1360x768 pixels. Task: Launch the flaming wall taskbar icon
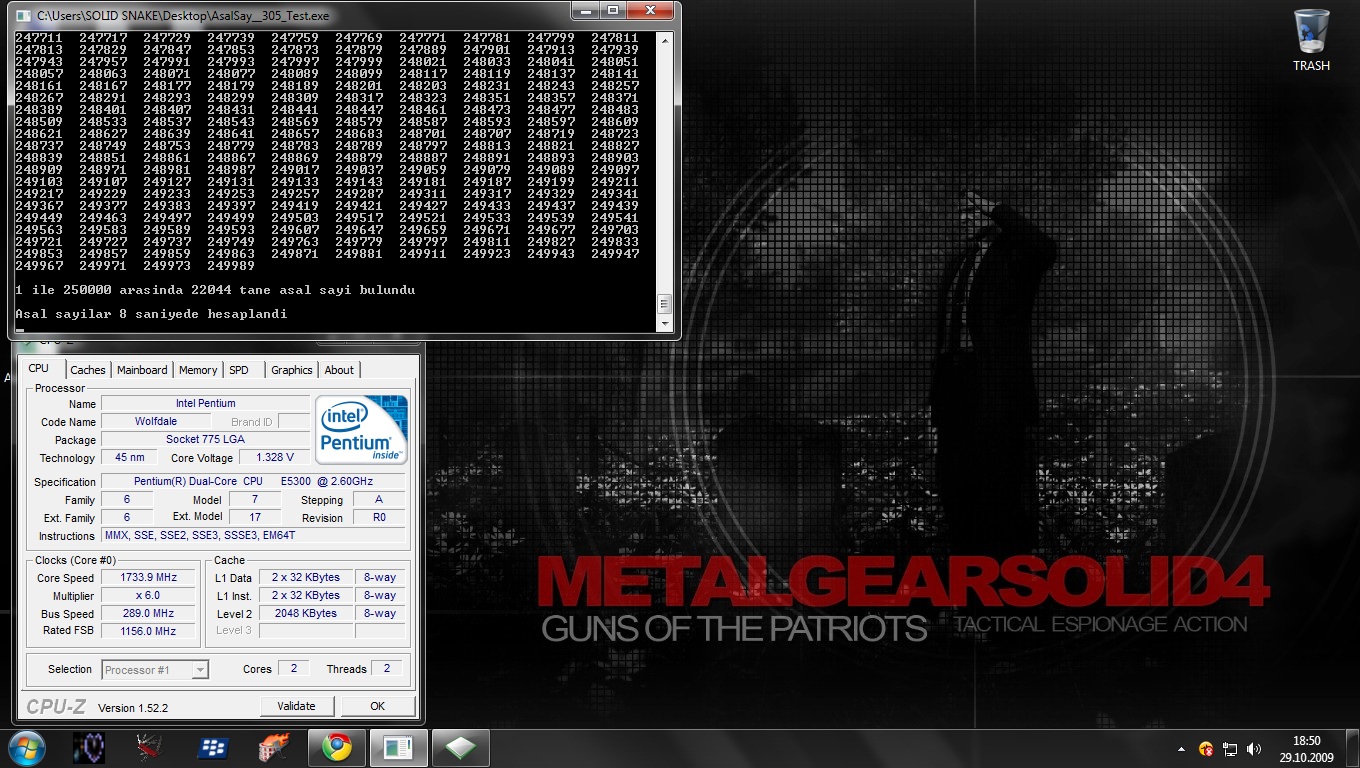point(273,748)
